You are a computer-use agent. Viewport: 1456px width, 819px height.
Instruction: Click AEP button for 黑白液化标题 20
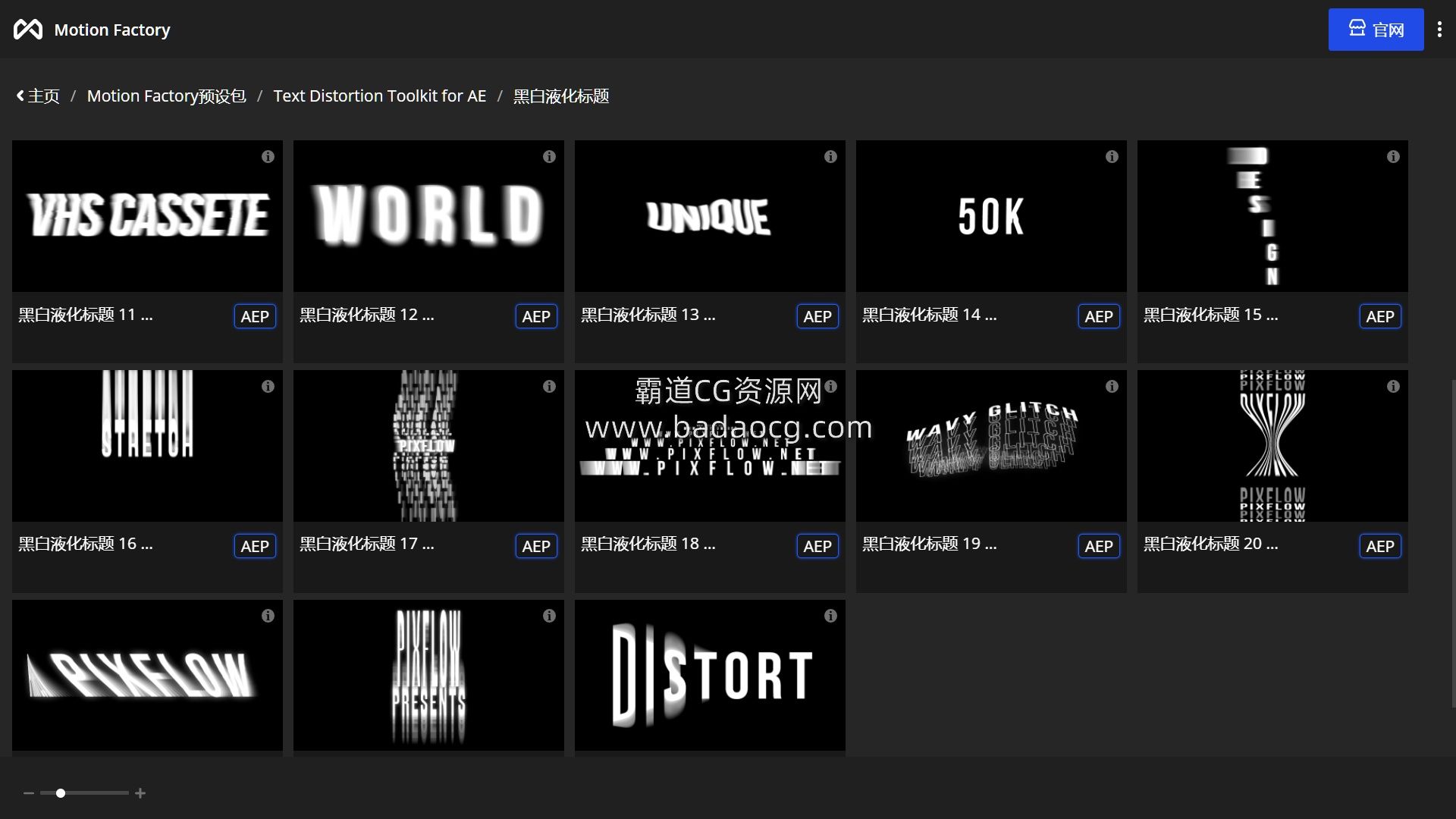(1380, 546)
